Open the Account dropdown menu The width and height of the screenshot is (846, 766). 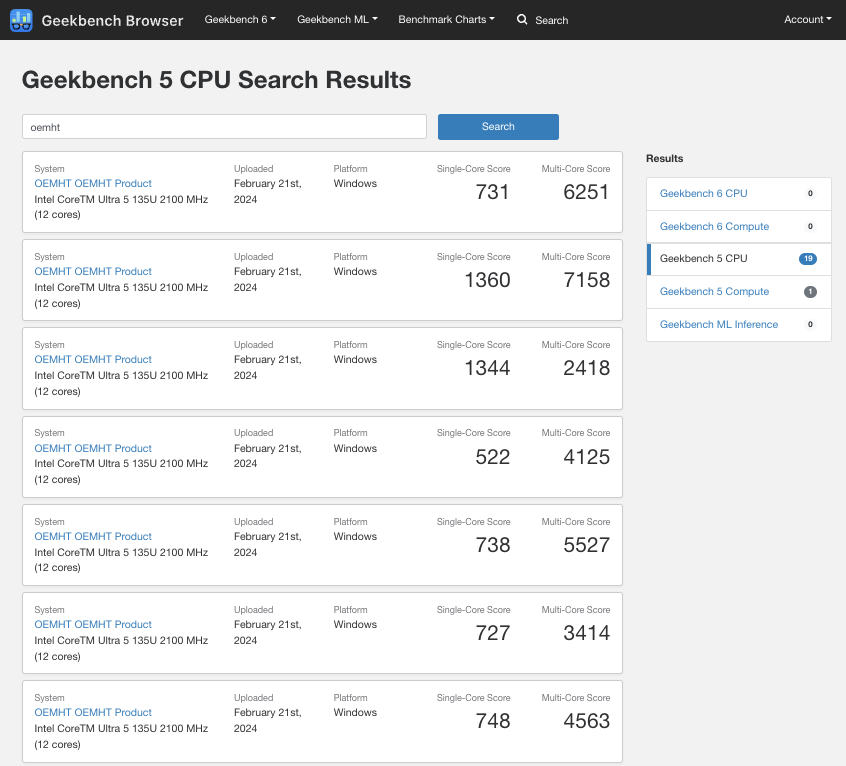[x=808, y=19]
